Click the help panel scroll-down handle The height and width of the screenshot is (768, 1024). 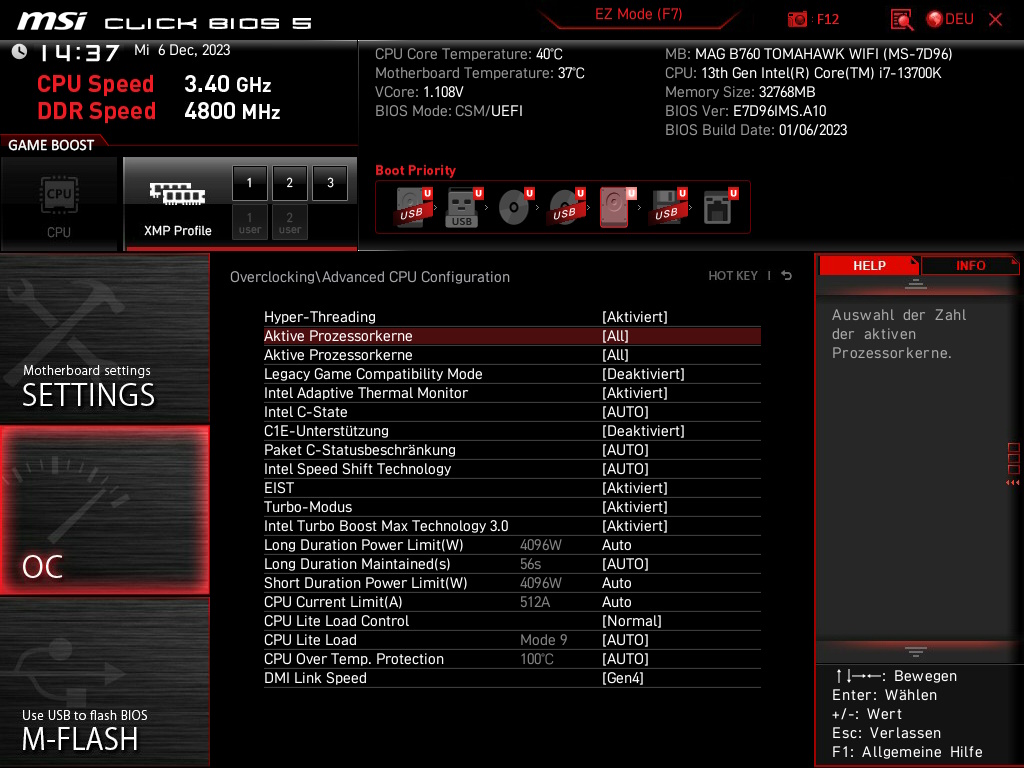click(x=915, y=652)
